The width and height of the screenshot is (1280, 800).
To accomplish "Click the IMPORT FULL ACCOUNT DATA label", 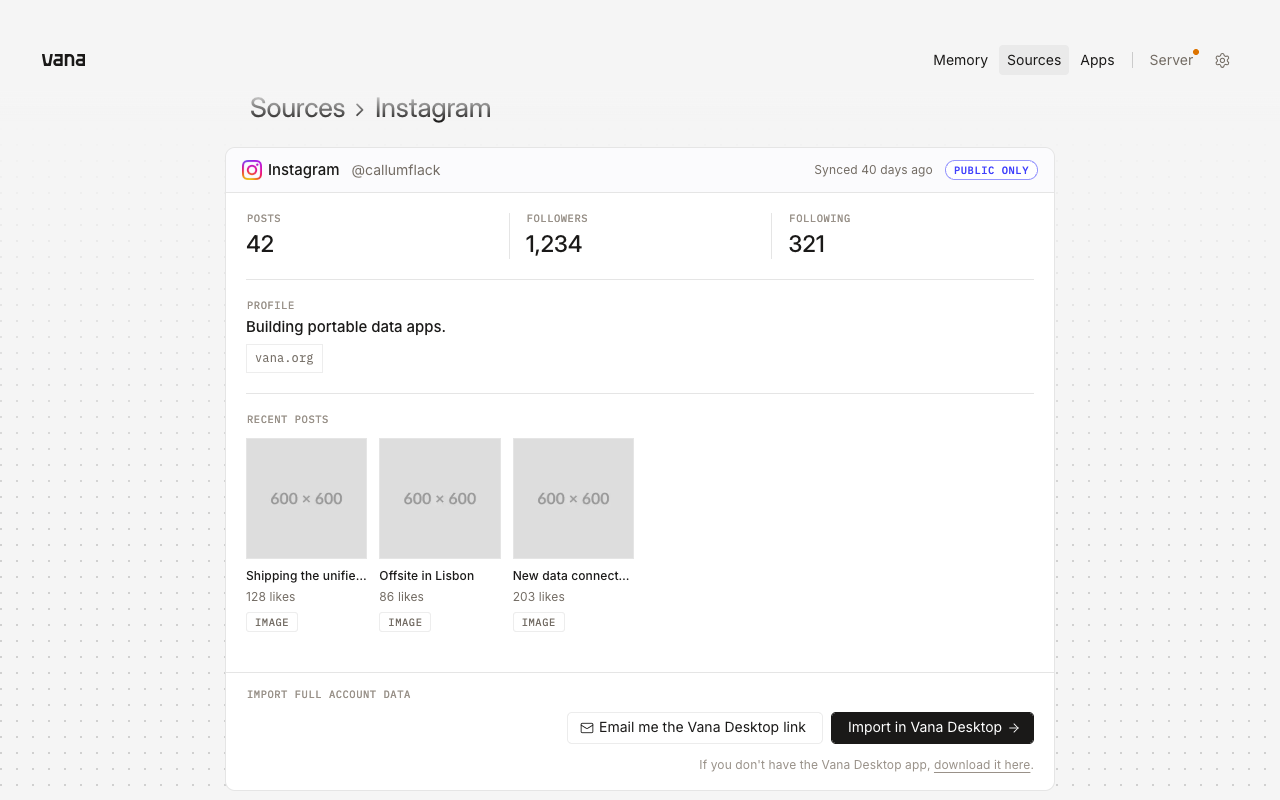I will click(x=329, y=695).
